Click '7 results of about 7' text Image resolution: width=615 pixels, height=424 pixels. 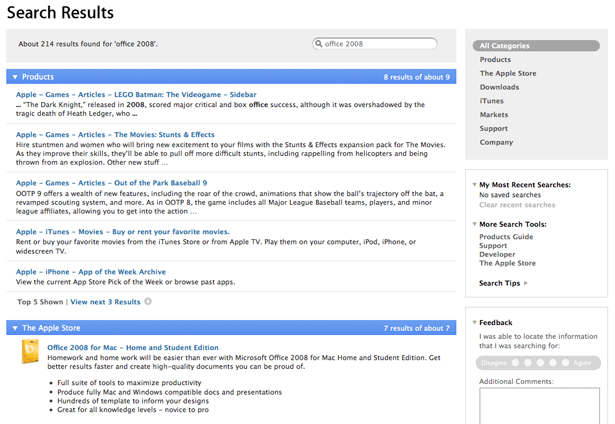pyautogui.click(x=417, y=328)
